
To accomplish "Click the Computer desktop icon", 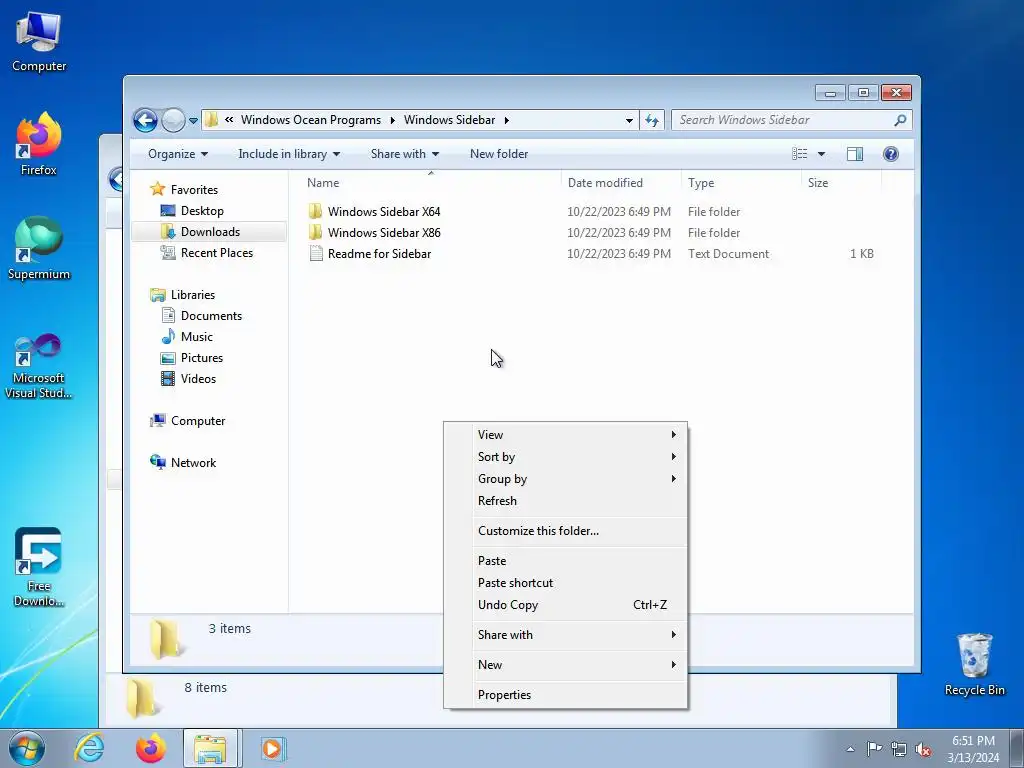I will 39,42.
